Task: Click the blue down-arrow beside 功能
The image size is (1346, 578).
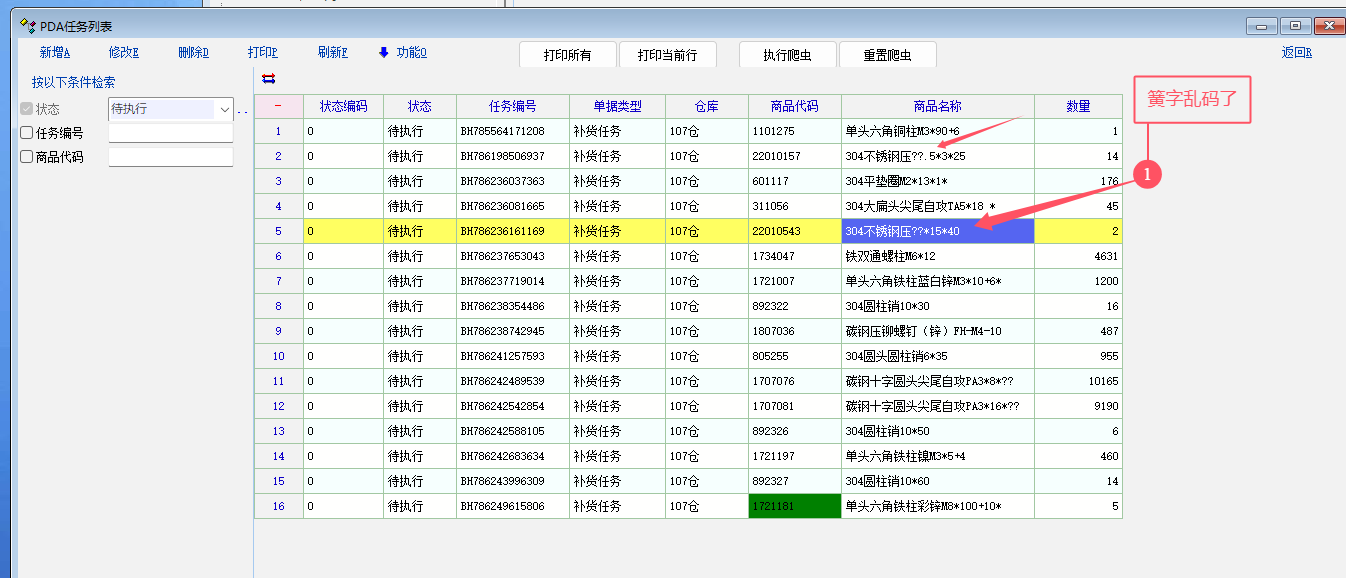Action: 383,53
